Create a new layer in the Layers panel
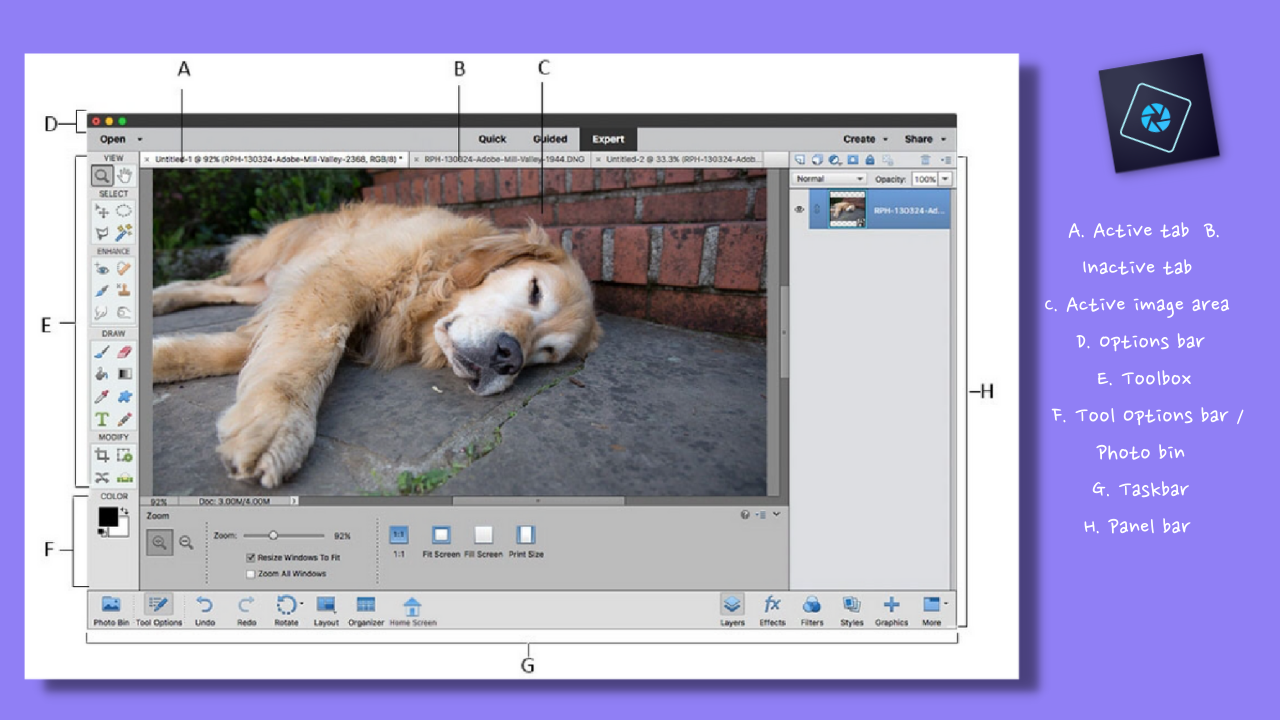 (800, 159)
